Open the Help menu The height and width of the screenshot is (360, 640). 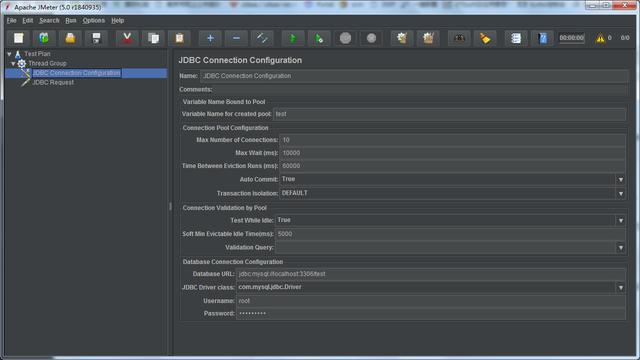tap(118, 20)
